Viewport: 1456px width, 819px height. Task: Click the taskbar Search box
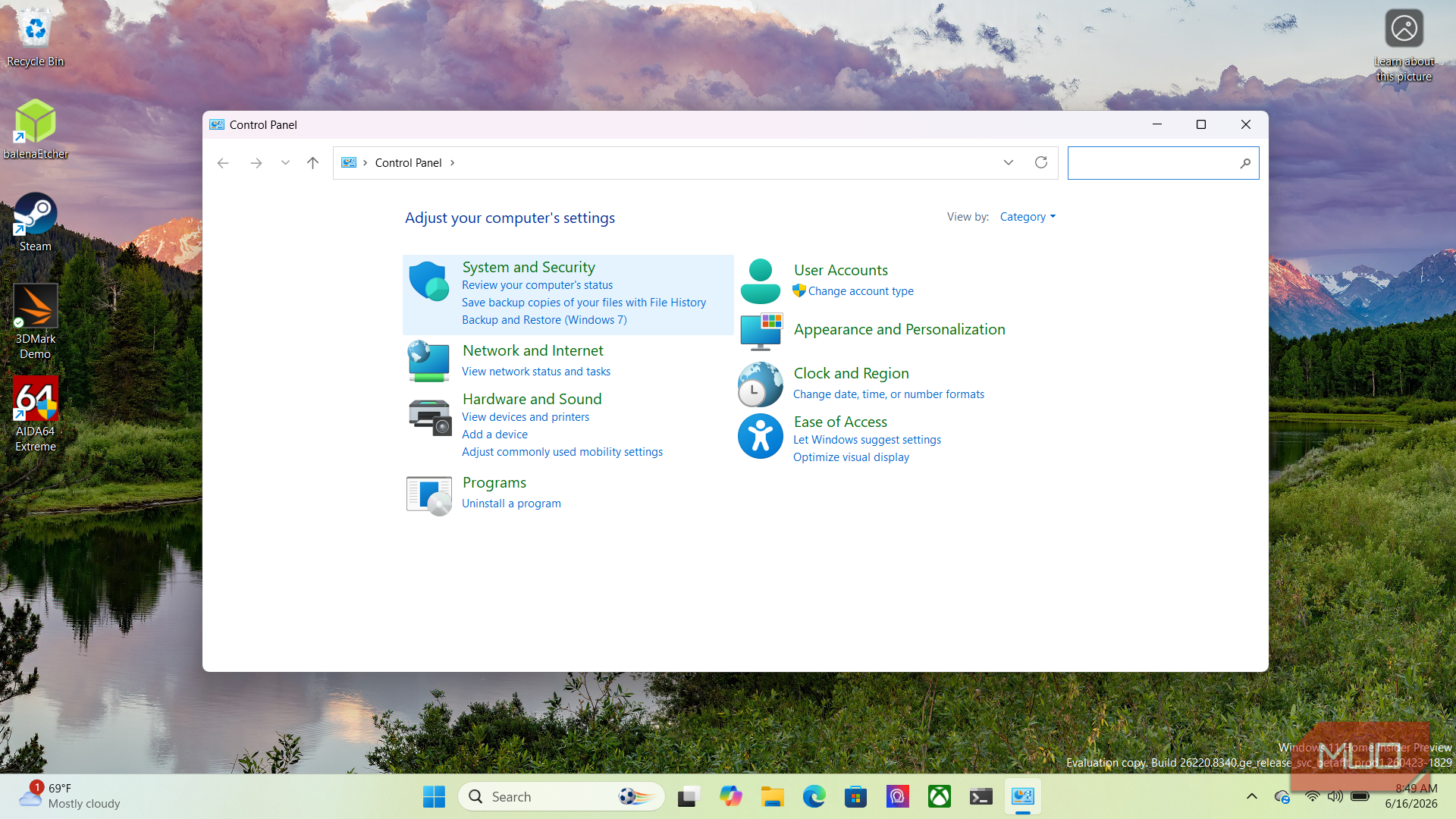[561, 797]
